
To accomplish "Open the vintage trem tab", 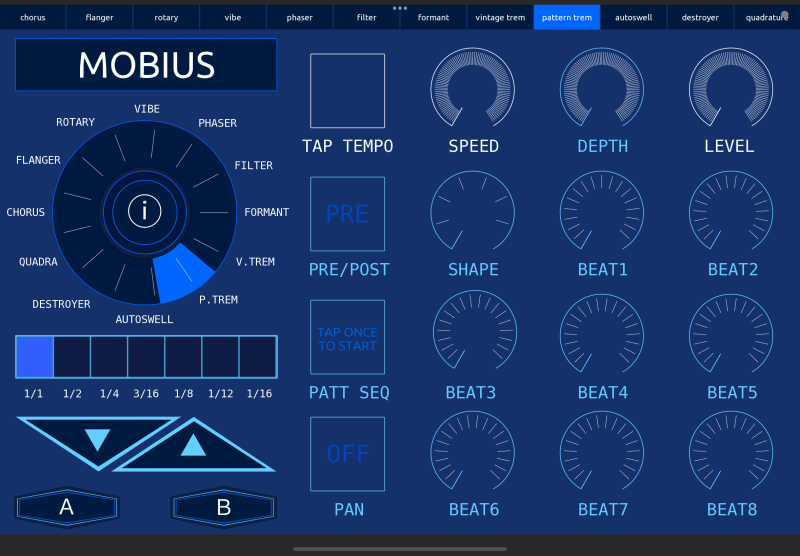I will (500, 17).
